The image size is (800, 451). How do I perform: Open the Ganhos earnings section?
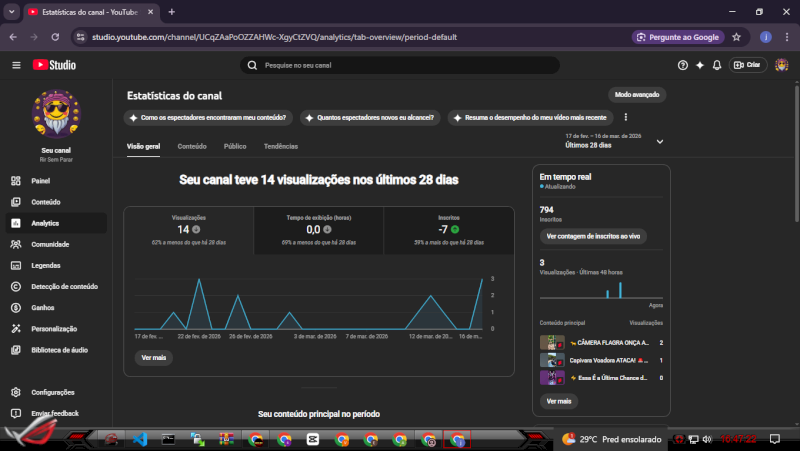click(x=43, y=307)
